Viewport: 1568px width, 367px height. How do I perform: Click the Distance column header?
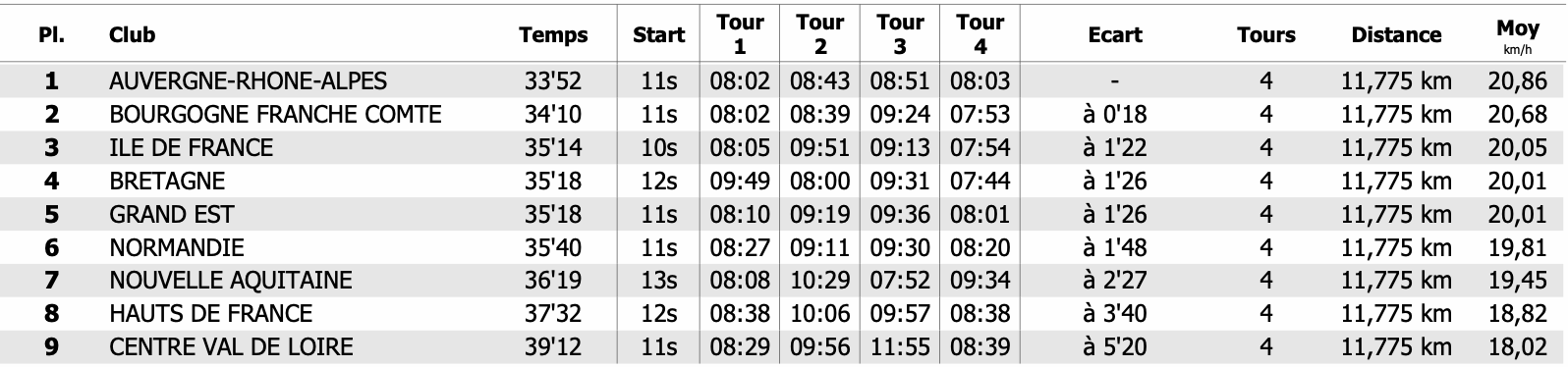1396,35
